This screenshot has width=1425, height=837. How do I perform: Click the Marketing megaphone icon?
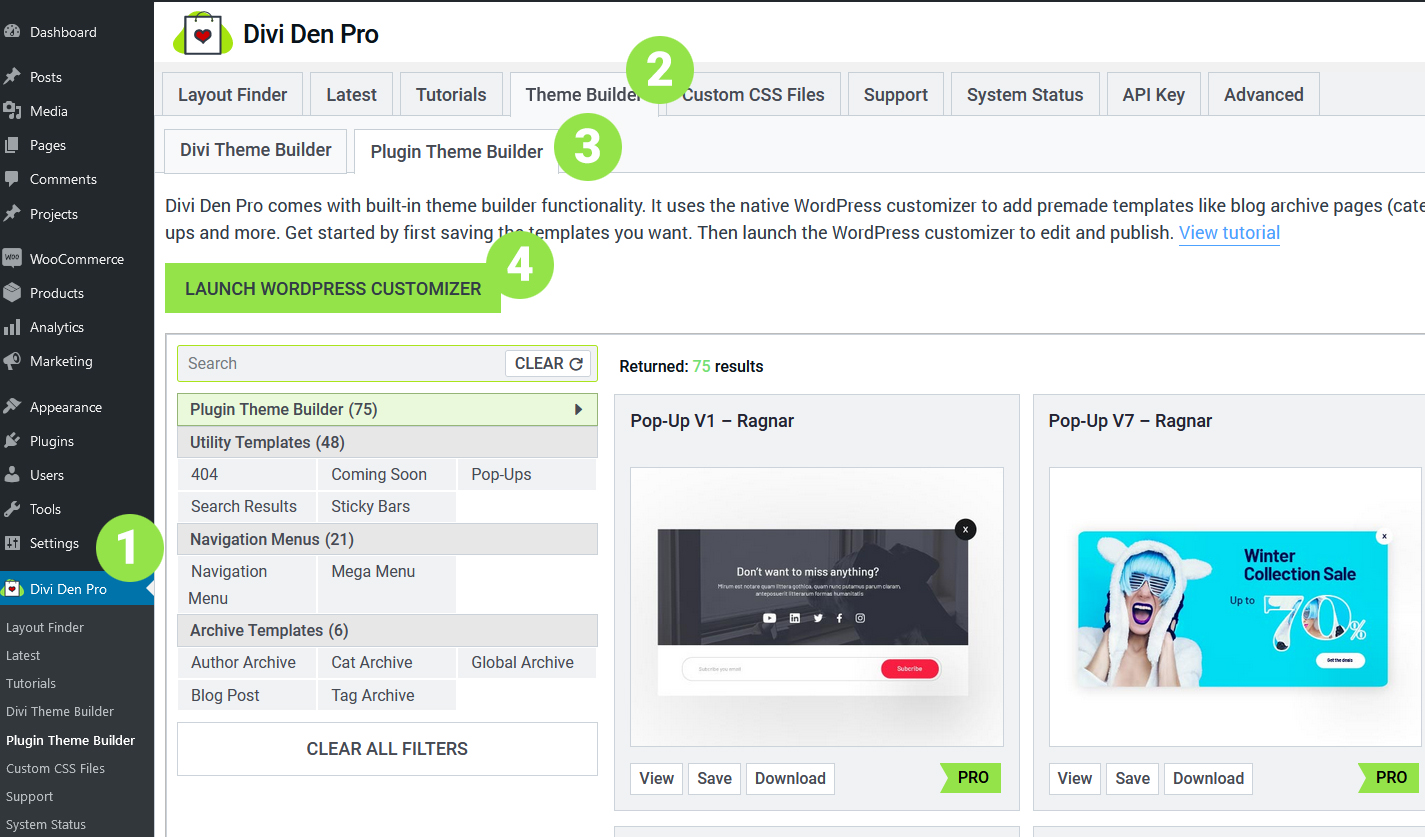pyautogui.click(x=12, y=361)
